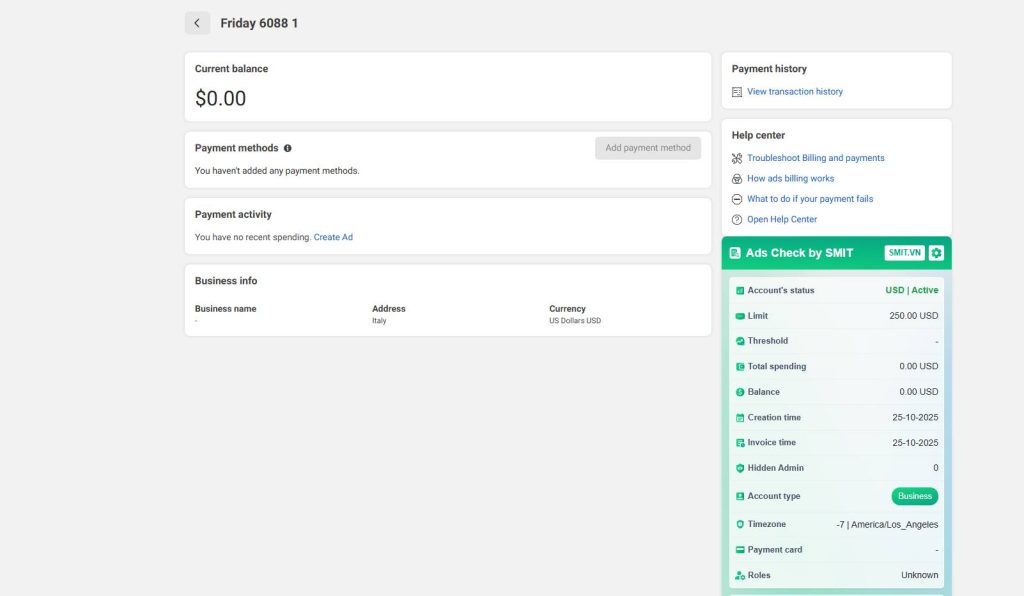This screenshot has height=596, width=1024.
Task: Click the info icon beside Payment methods
Action: click(288, 148)
